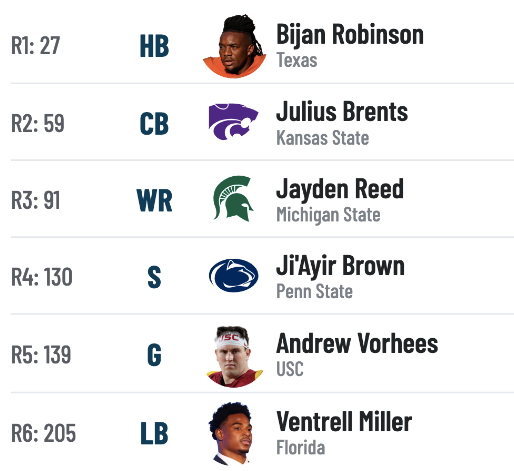This screenshot has width=514, height=471.
Task: Click the Penn State Nittany Lions logo
Action: tap(233, 276)
